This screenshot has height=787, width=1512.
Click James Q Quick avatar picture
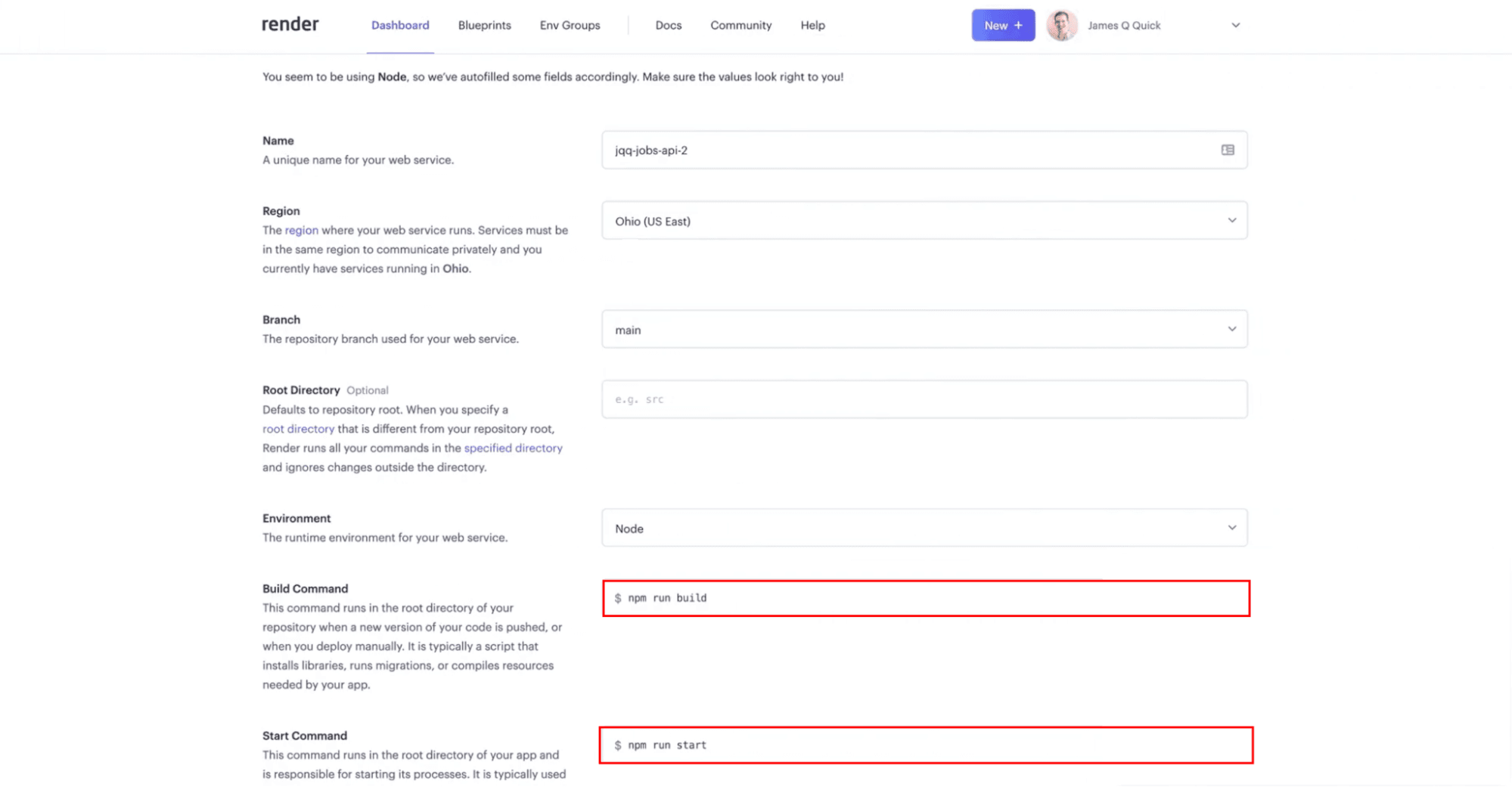click(x=1062, y=25)
